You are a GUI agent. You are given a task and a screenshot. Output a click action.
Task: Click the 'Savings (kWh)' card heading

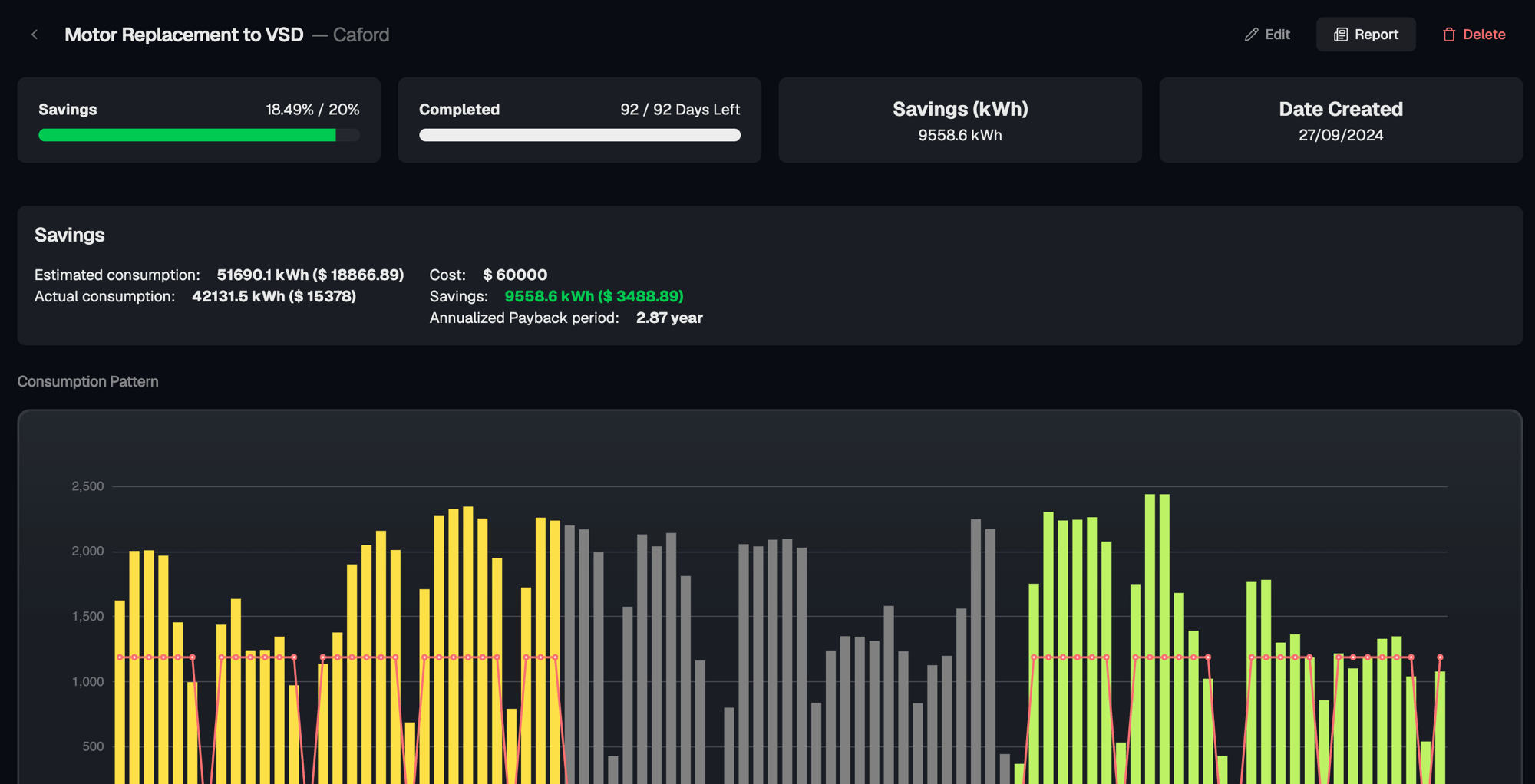(x=960, y=109)
